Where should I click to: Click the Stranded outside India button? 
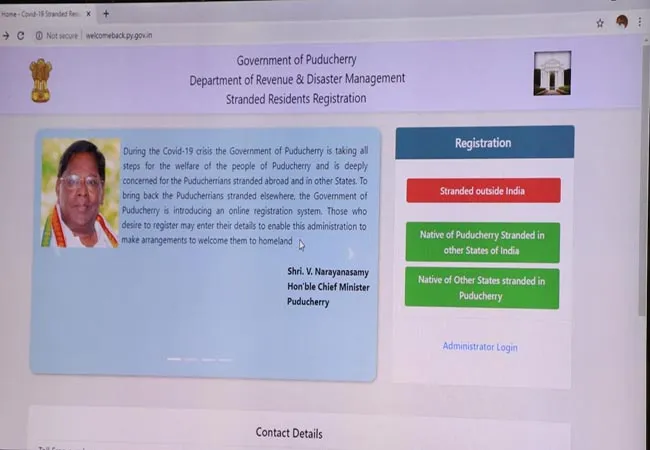pyautogui.click(x=483, y=191)
